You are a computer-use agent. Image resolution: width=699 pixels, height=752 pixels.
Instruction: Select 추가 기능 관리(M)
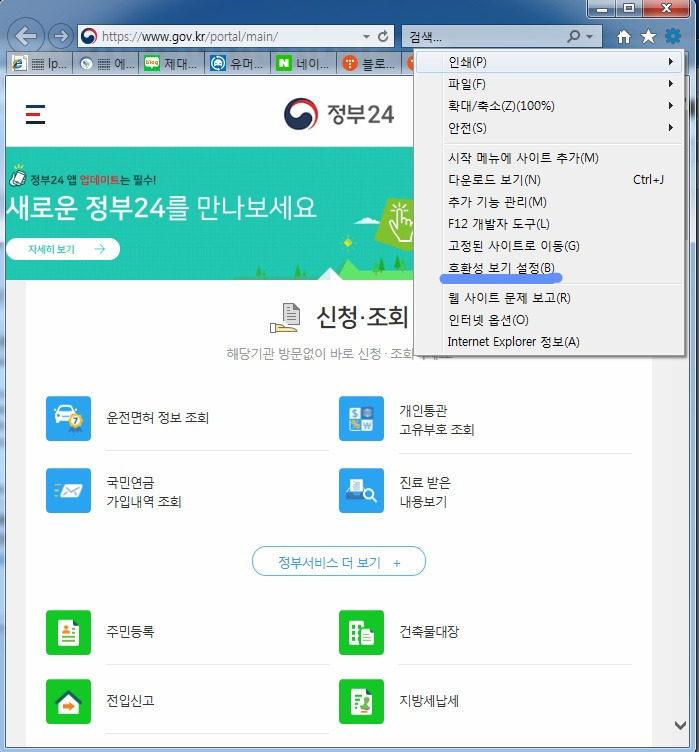pyautogui.click(x=549, y=202)
